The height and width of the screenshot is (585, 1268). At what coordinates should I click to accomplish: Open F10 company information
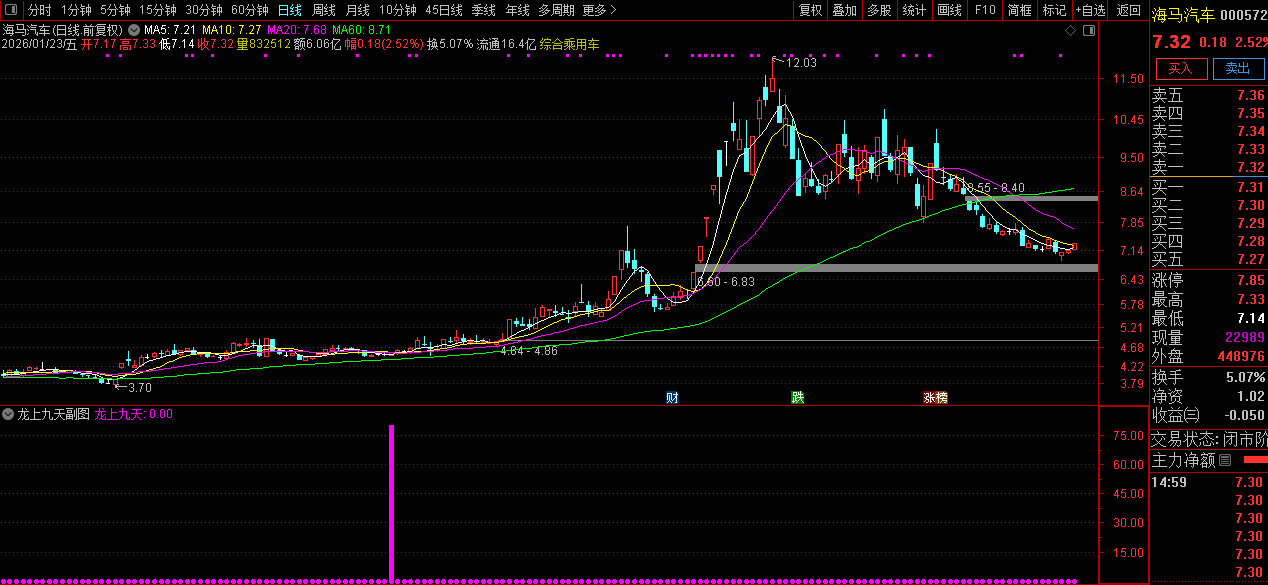click(985, 10)
